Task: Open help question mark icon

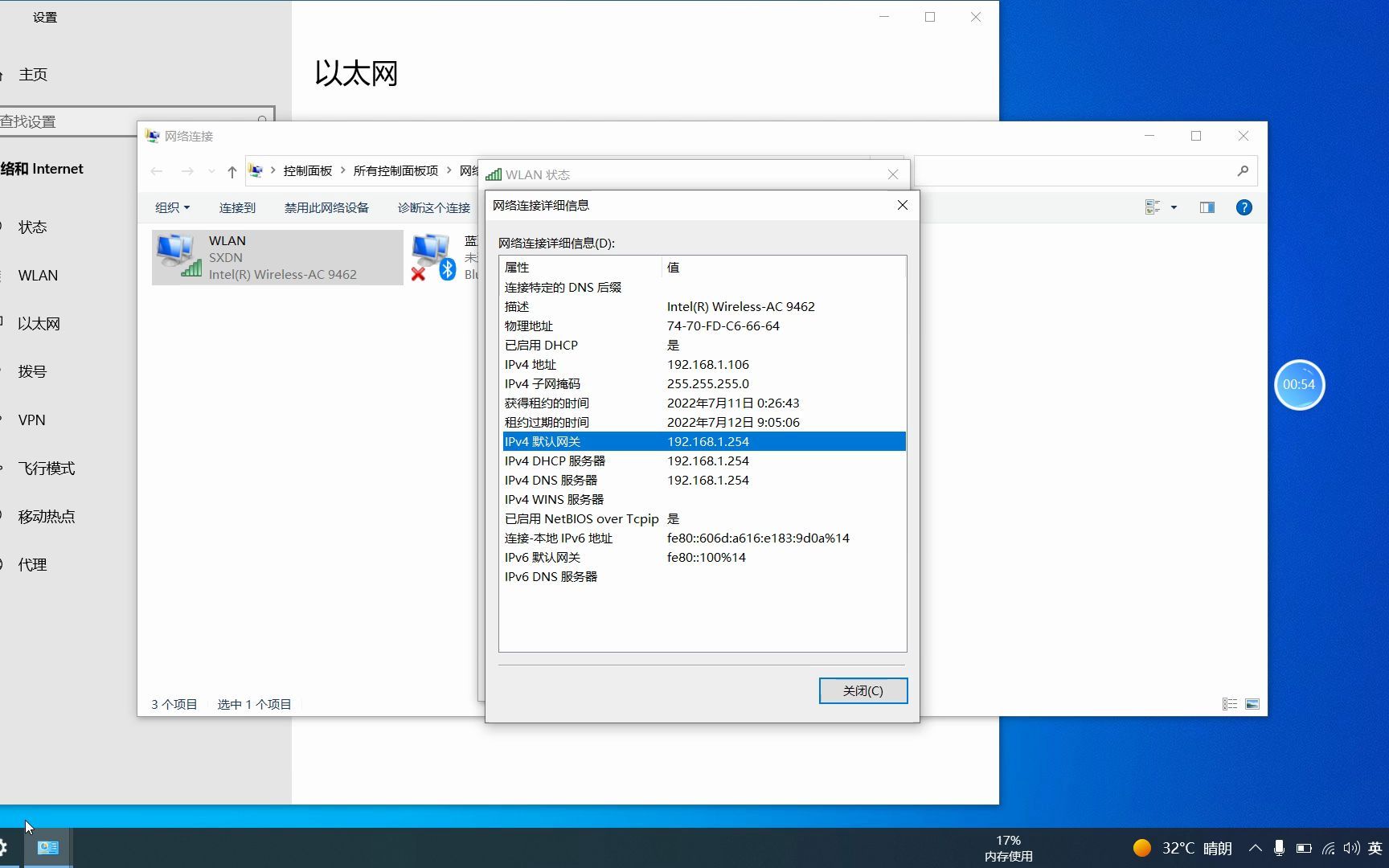Action: tap(1244, 207)
